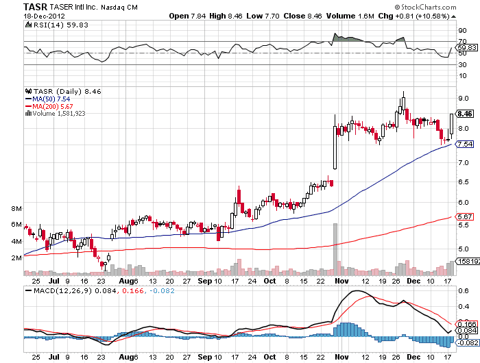Click the 90 level label on the RSI axis
Image resolution: width=480 pixels, height=363 pixels.
tap(462, 31)
